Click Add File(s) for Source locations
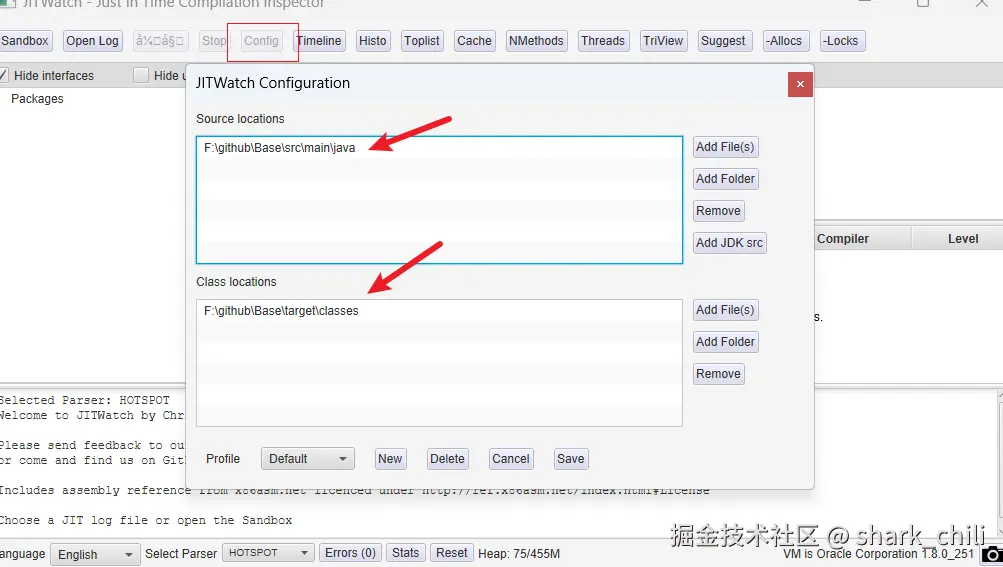The image size is (1003, 567). point(726,147)
